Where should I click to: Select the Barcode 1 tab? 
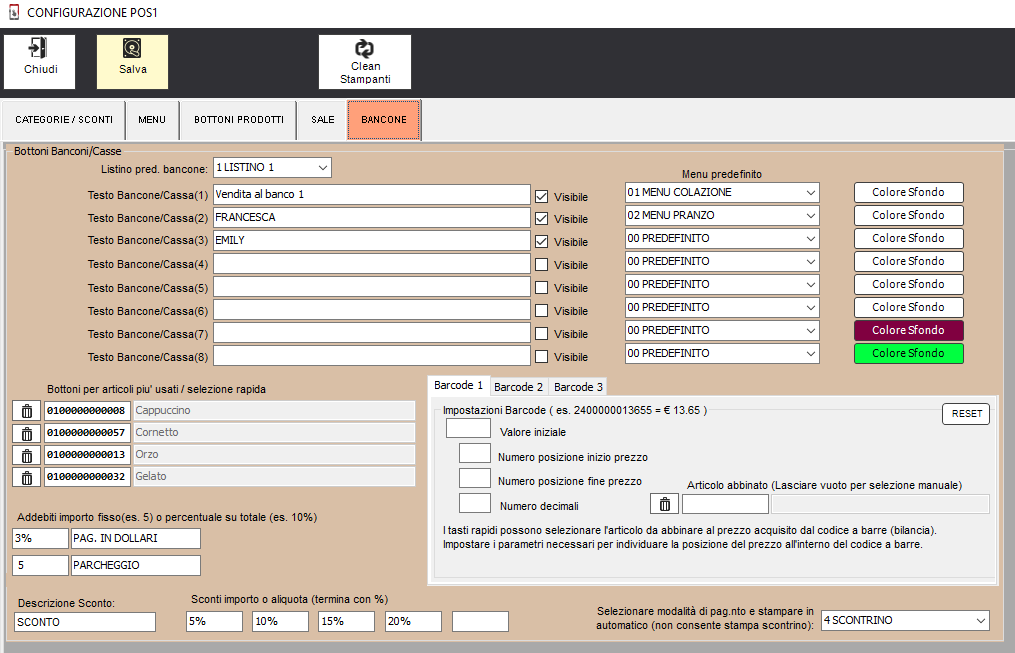(x=458, y=386)
